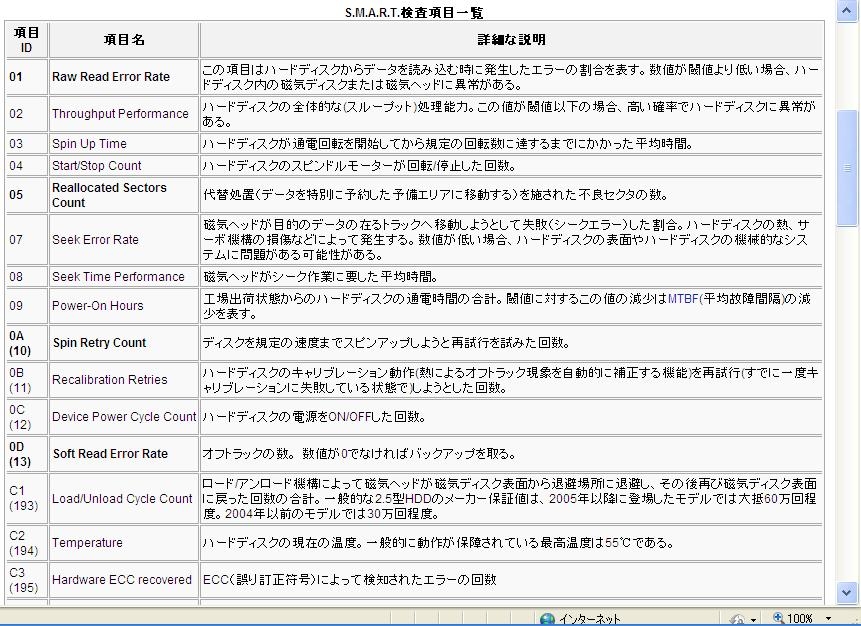Click the Internet zone globe icon
The image size is (861, 626).
tap(547, 619)
